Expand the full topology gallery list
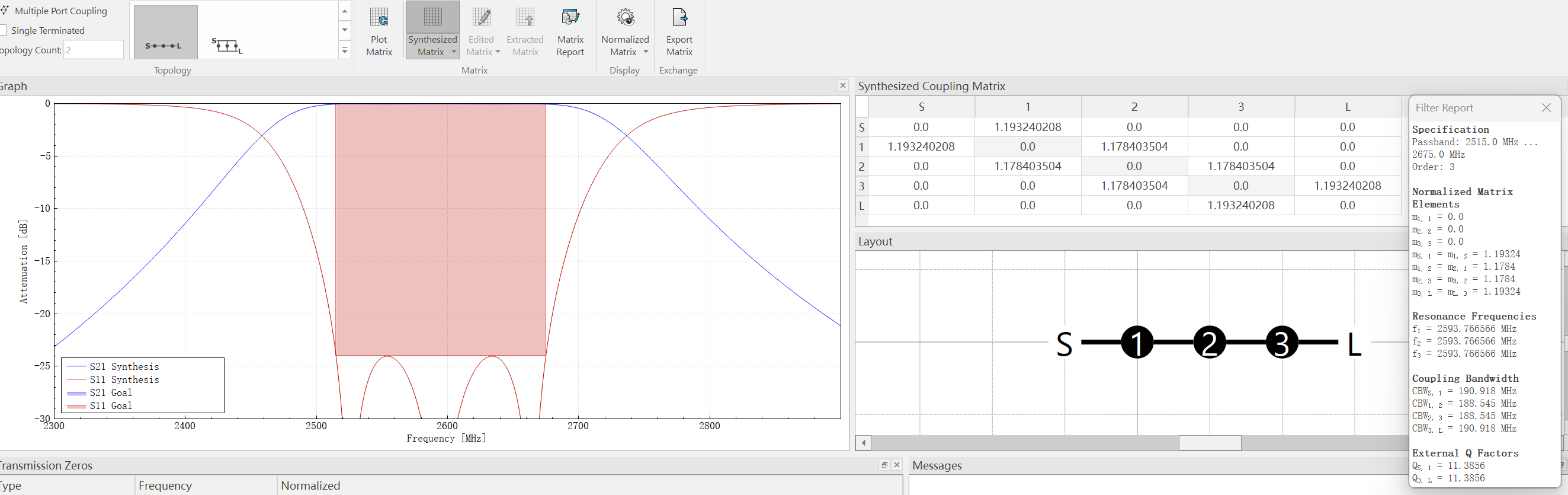 tap(345, 50)
